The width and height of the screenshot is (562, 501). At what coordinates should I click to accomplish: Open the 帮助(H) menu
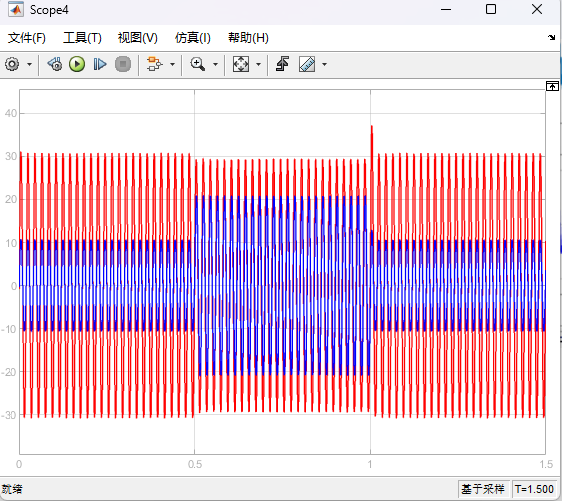[x=248, y=38]
